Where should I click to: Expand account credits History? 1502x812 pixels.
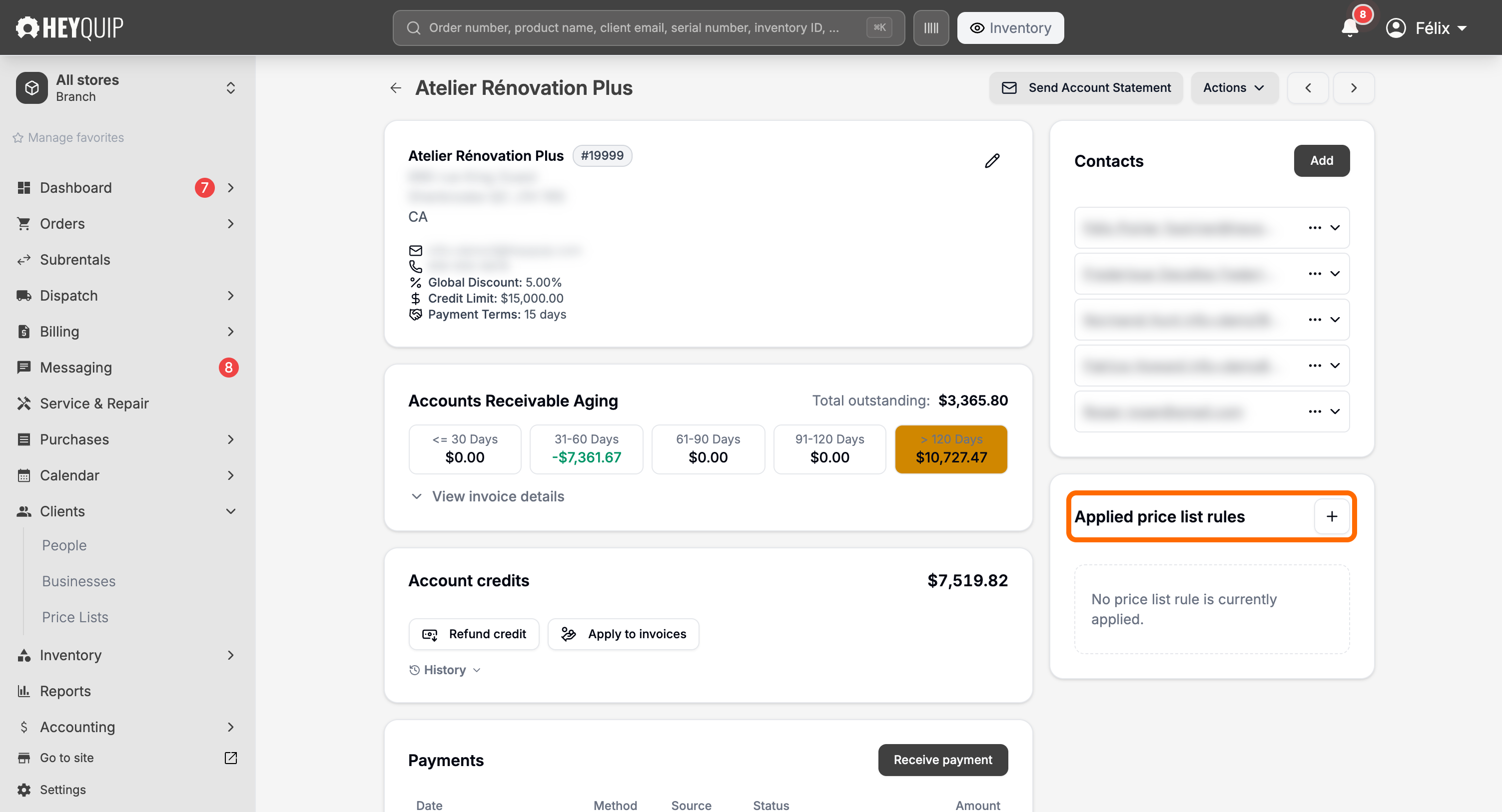click(445, 670)
